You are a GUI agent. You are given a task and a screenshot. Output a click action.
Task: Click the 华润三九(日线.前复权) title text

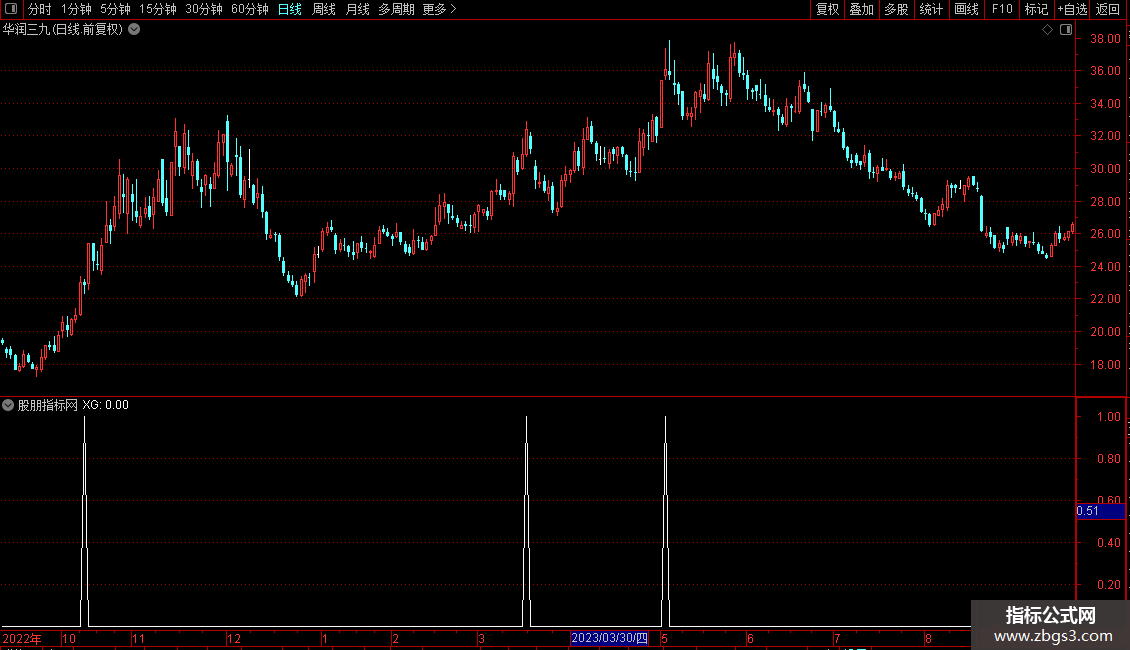pyautogui.click(x=63, y=30)
